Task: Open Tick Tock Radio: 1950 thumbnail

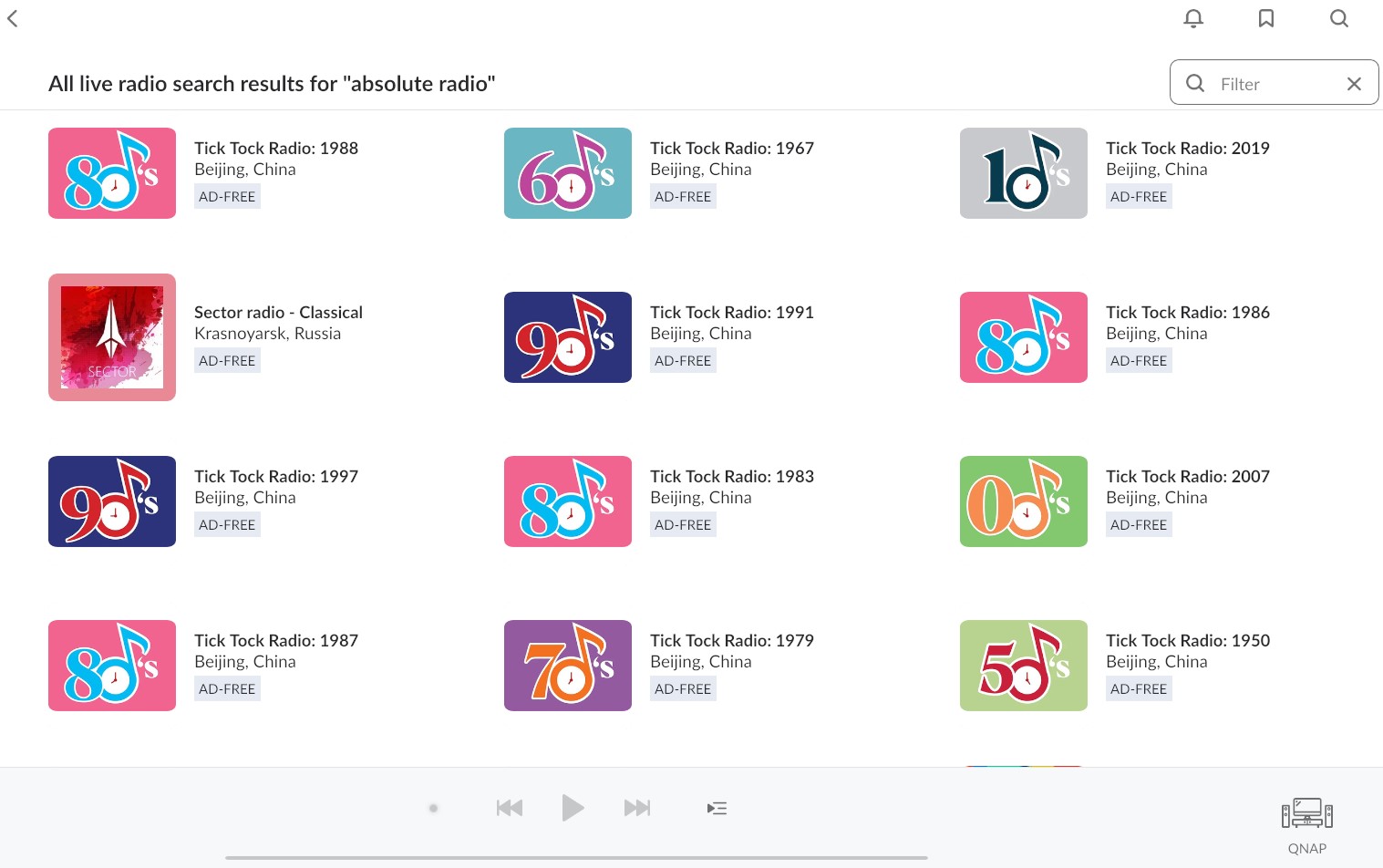Action: [1024, 666]
